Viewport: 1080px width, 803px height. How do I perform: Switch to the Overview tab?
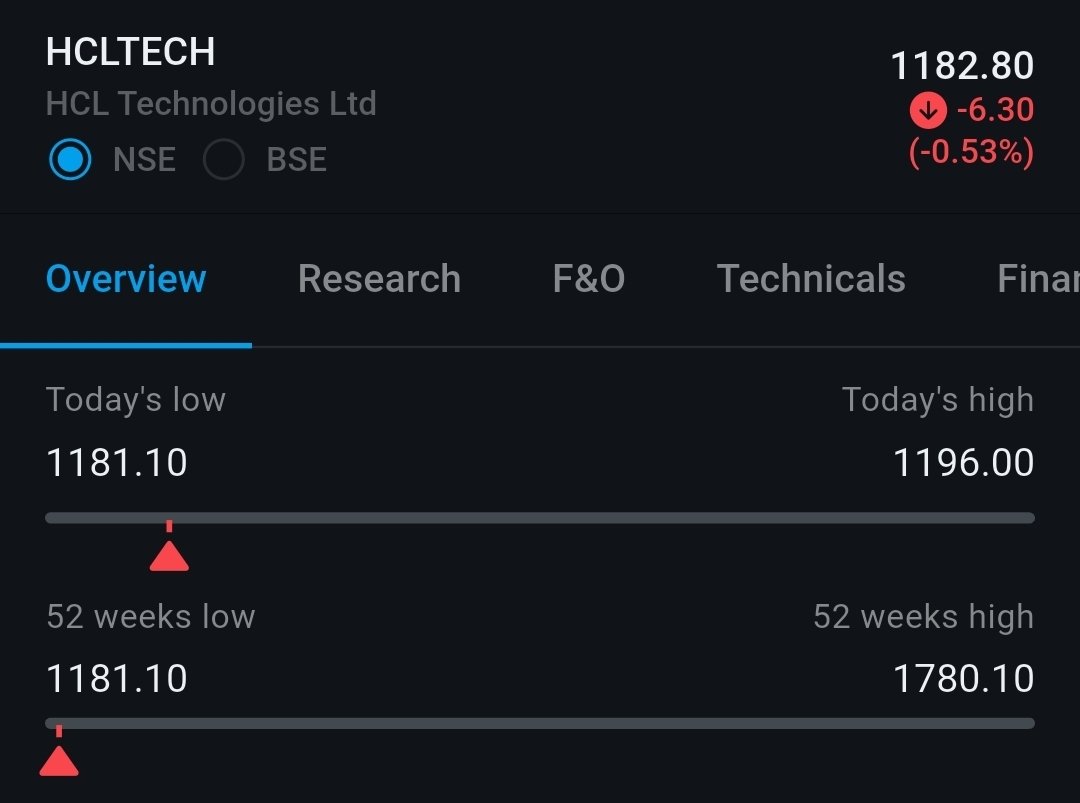(x=126, y=279)
